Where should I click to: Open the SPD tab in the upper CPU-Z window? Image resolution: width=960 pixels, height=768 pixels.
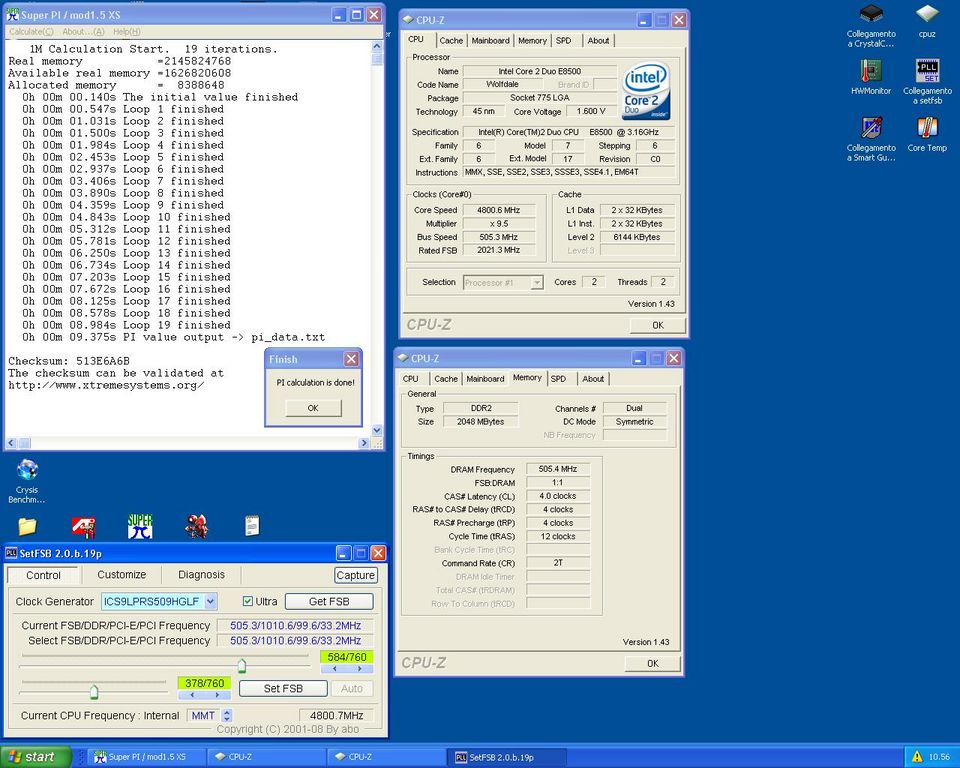pyautogui.click(x=563, y=40)
